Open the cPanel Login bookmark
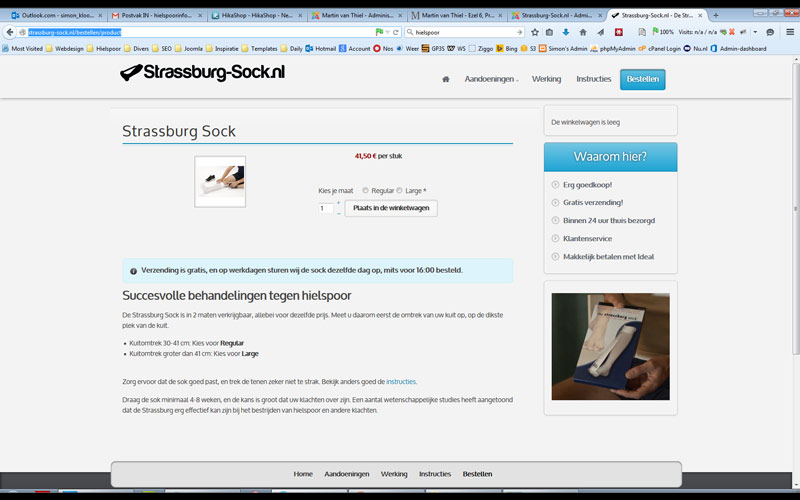This screenshot has width=800, height=500. (x=660, y=48)
